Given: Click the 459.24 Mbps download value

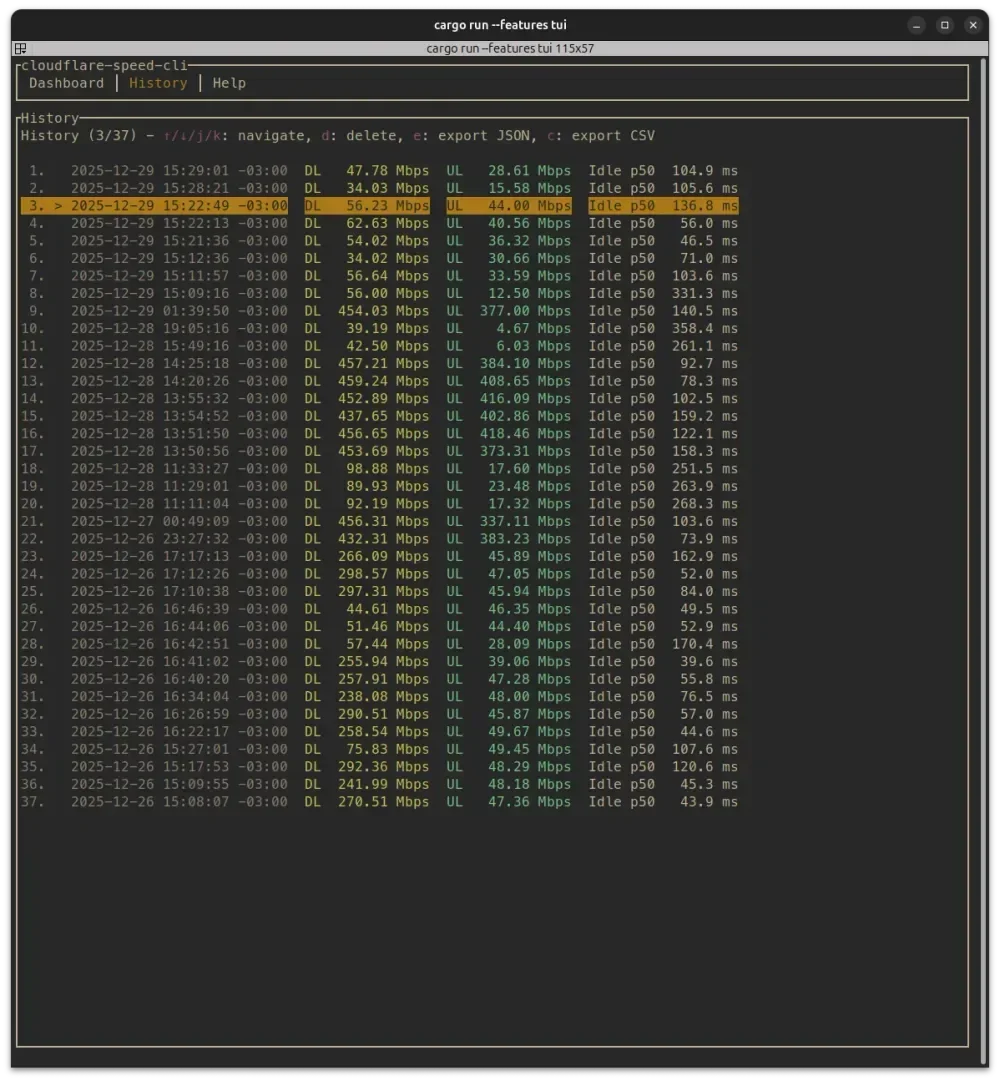Looking at the screenshot, I should pos(383,381).
